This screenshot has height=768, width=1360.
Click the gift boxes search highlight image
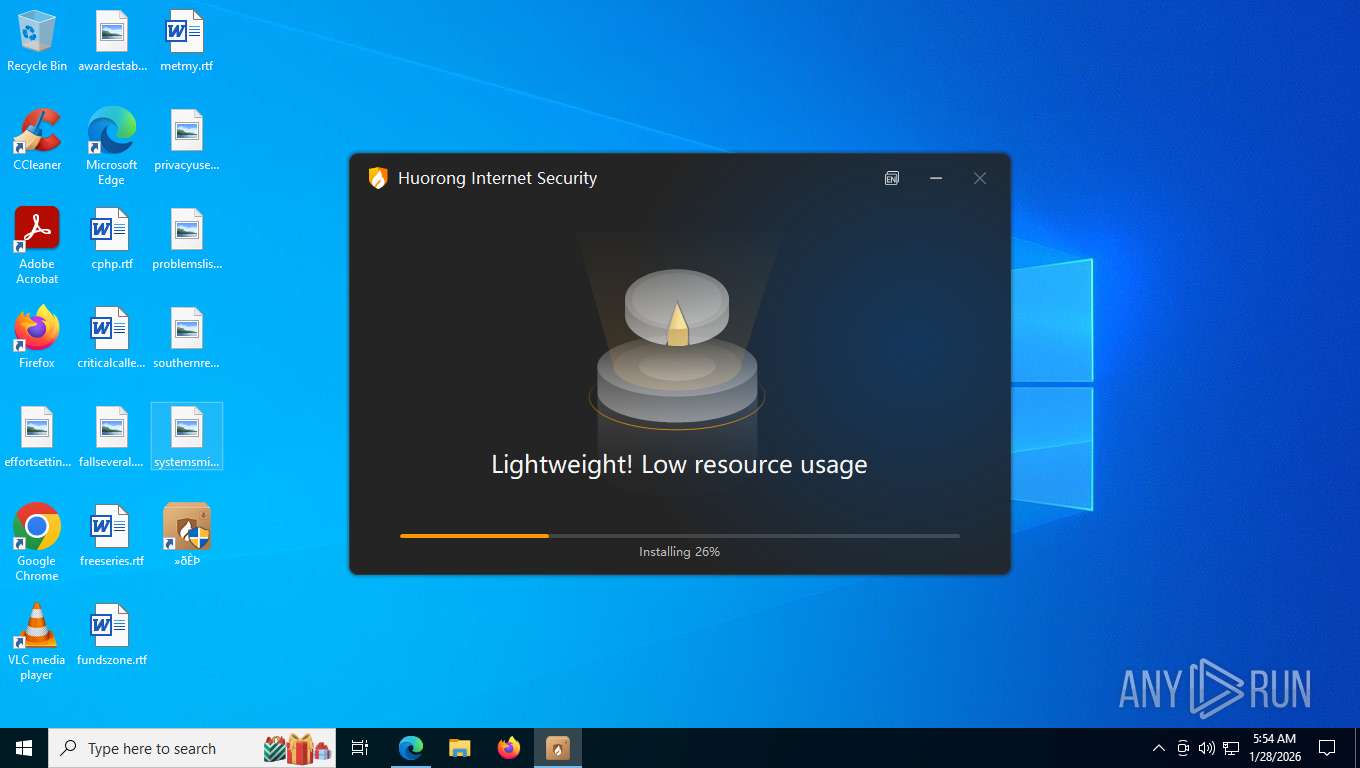pos(297,748)
